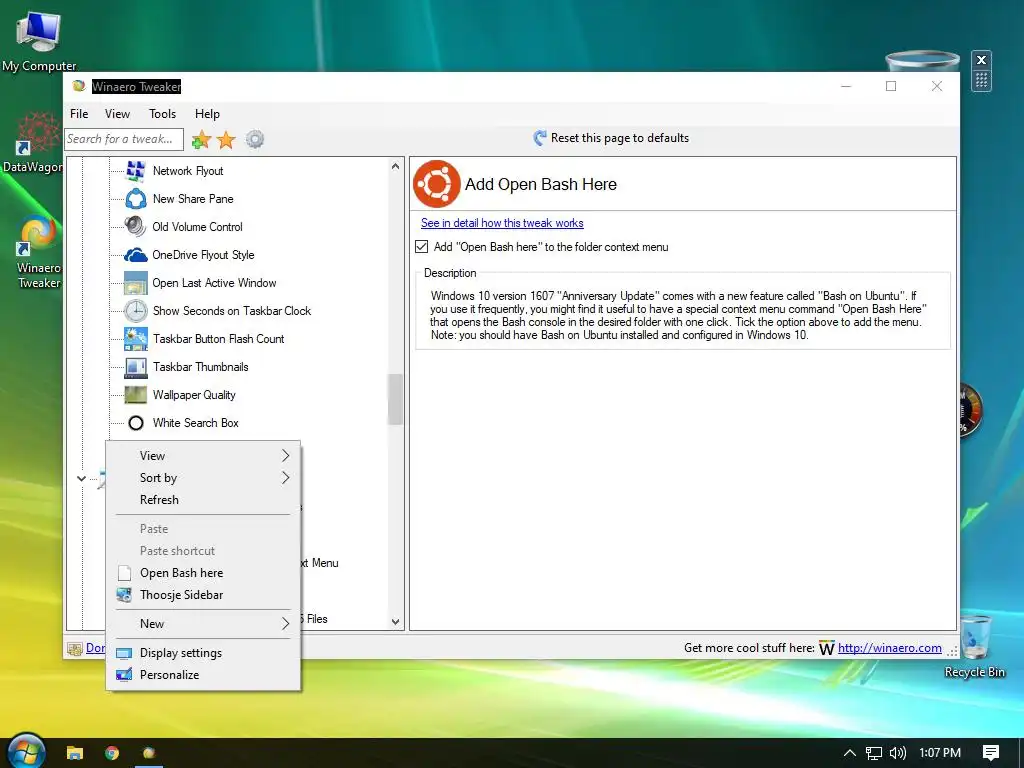This screenshot has width=1024, height=768.
Task: Choose Display settings in context menu
Action: (x=203, y=653)
